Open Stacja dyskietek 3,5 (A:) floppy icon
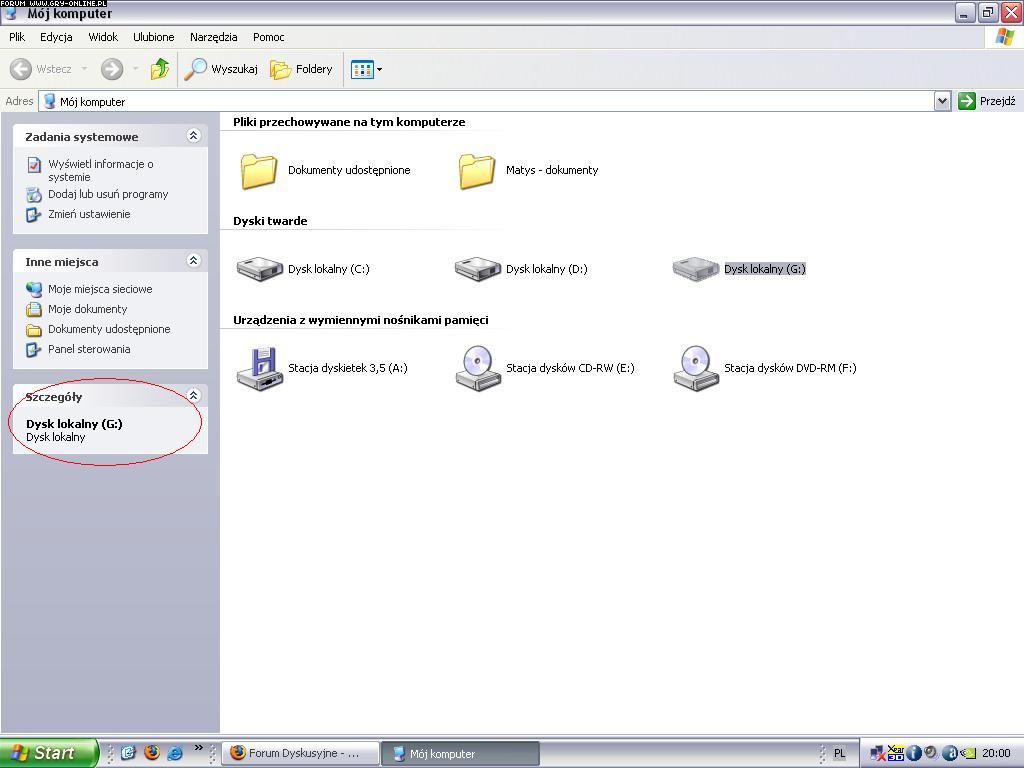 tap(260, 368)
